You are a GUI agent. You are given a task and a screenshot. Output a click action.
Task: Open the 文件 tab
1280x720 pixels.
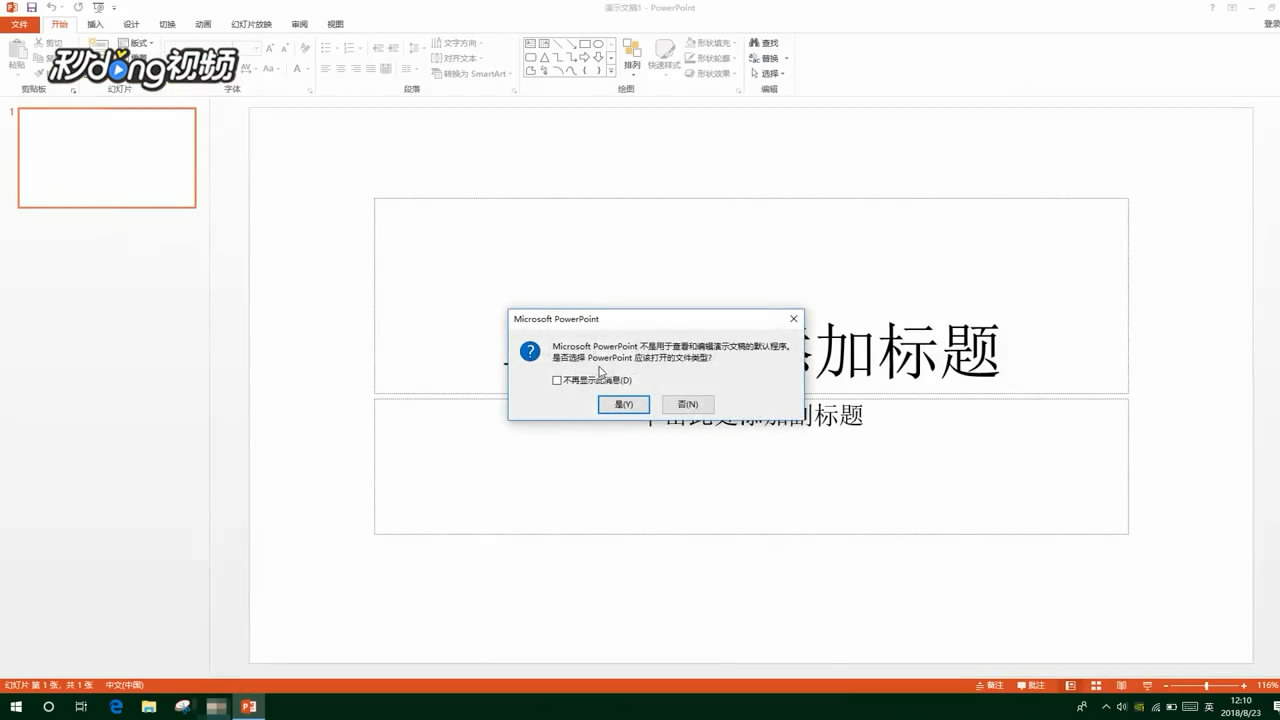pos(19,24)
